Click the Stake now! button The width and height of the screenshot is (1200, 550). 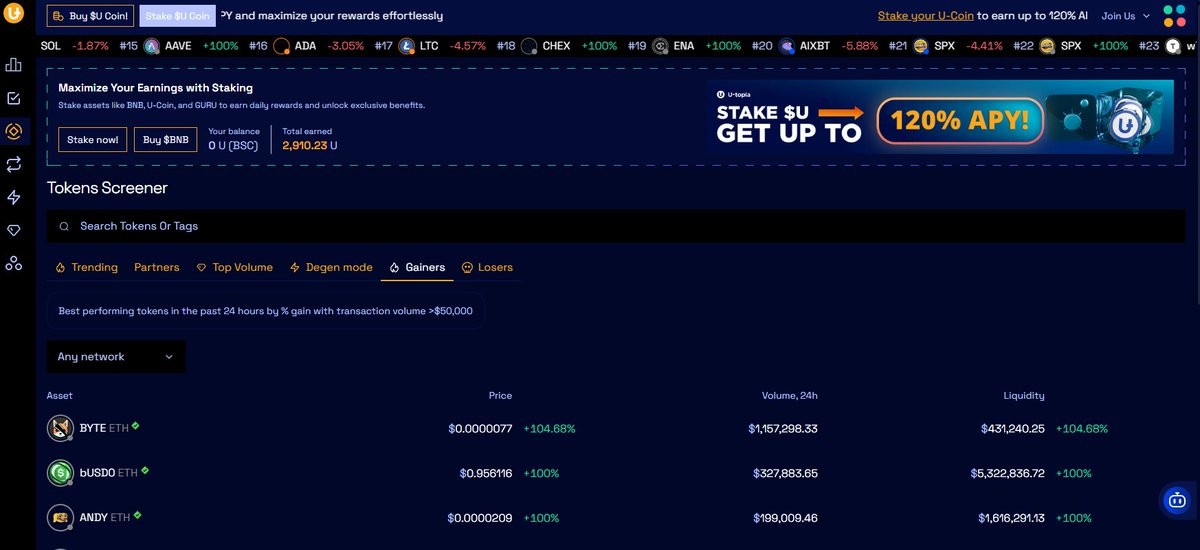93,140
